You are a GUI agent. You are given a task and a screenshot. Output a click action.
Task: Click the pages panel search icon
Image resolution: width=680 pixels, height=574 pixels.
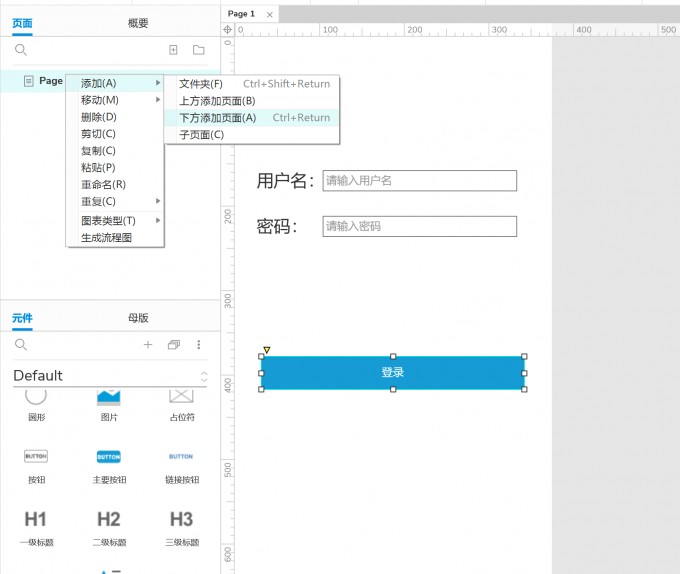tap(21, 50)
